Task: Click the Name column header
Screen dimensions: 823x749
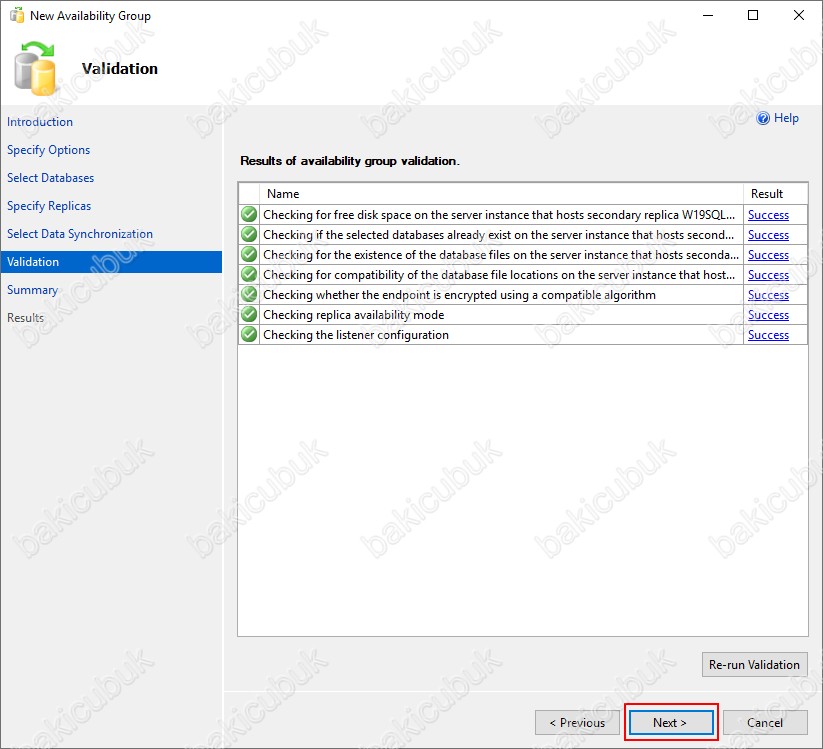Action: pyautogui.click(x=283, y=194)
